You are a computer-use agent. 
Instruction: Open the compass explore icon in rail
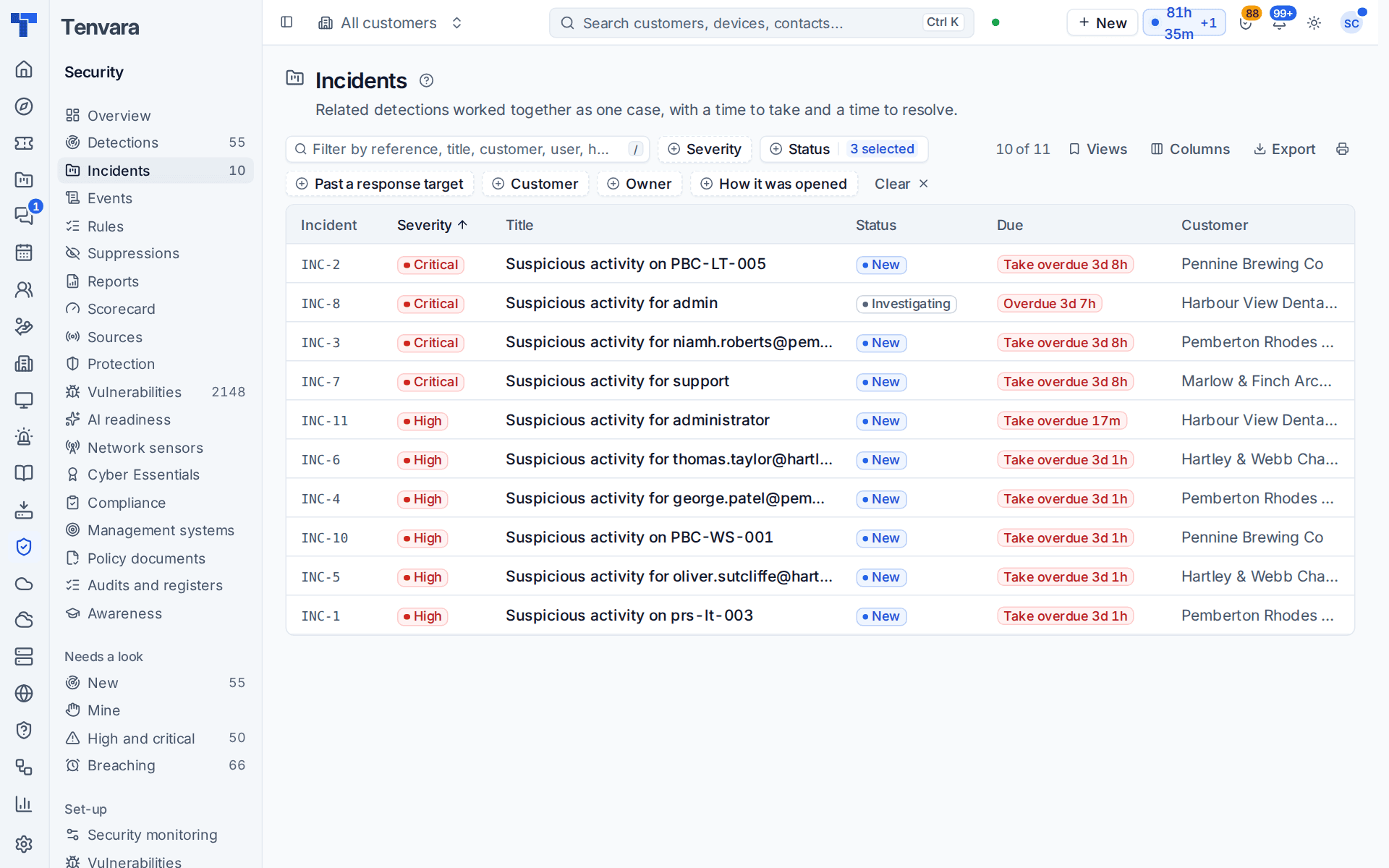[x=24, y=106]
